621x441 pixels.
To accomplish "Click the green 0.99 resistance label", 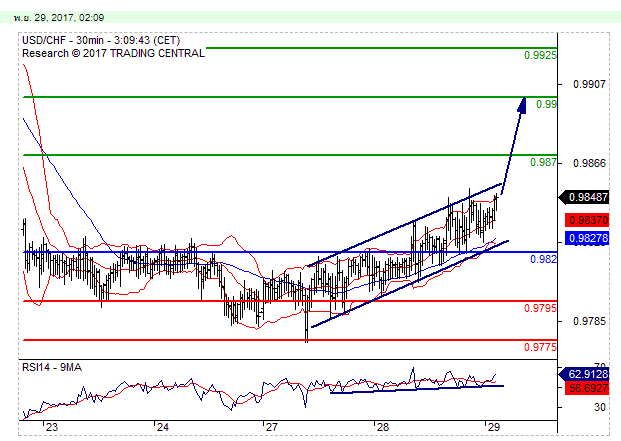I will [x=546, y=104].
